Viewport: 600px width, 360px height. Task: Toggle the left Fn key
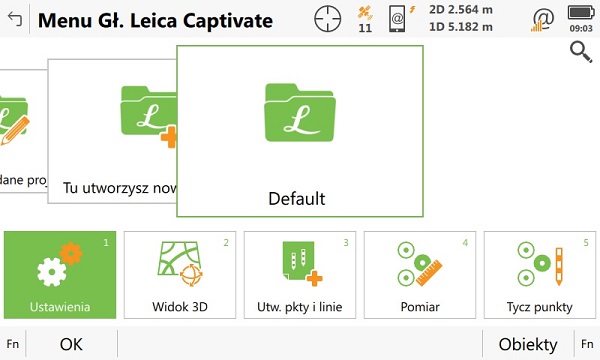13,344
